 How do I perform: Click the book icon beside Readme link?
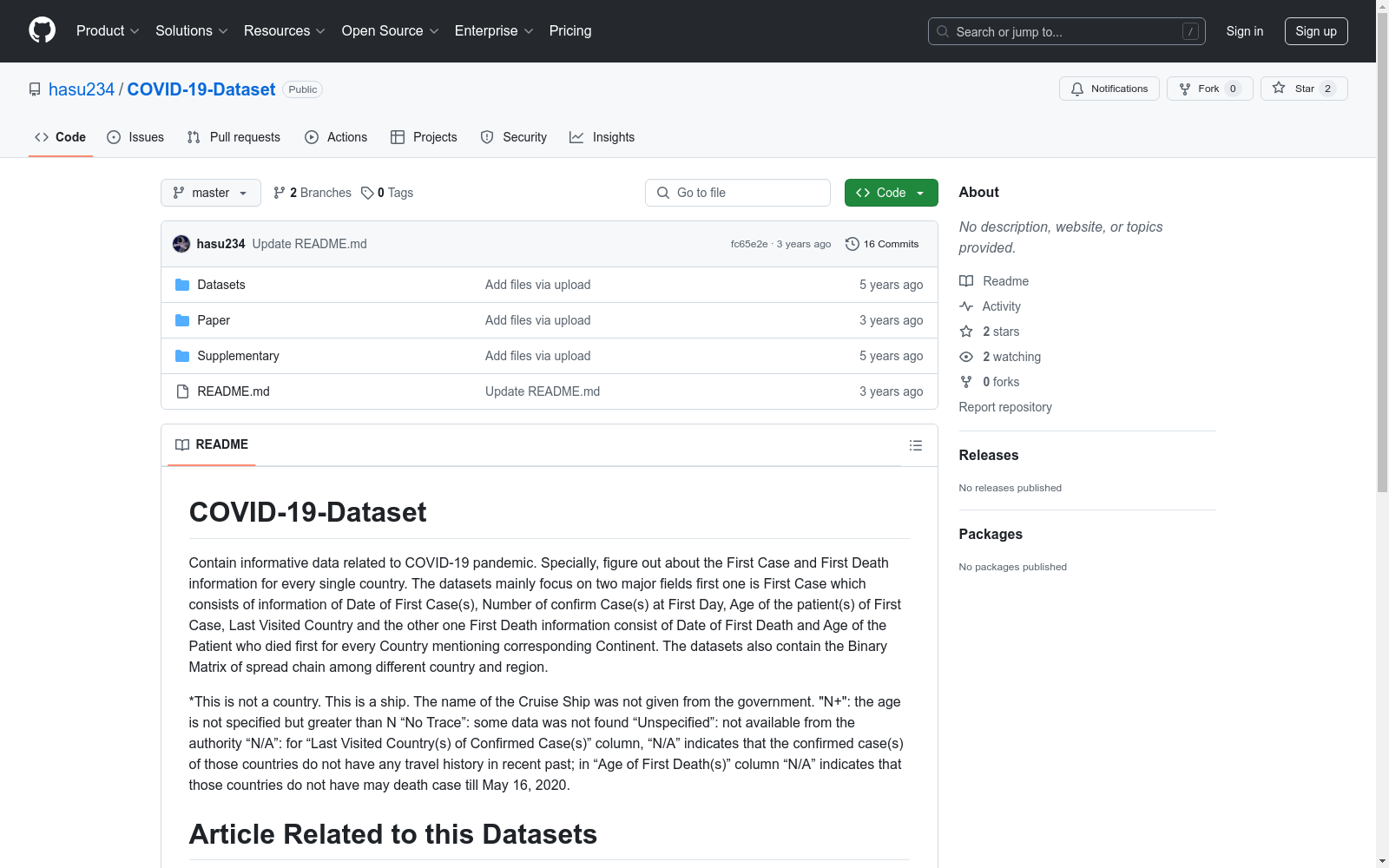coord(966,281)
